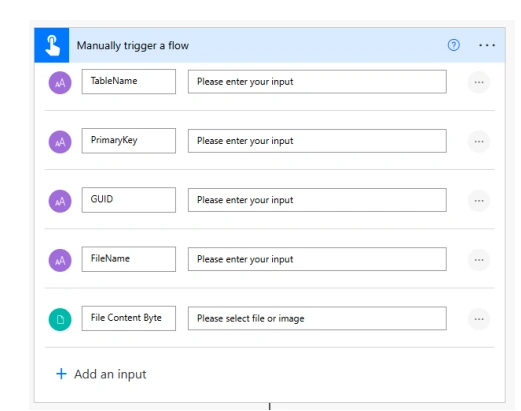Click the FileName description input box
This screenshot has height=411, width=521.
pos(317,259)
